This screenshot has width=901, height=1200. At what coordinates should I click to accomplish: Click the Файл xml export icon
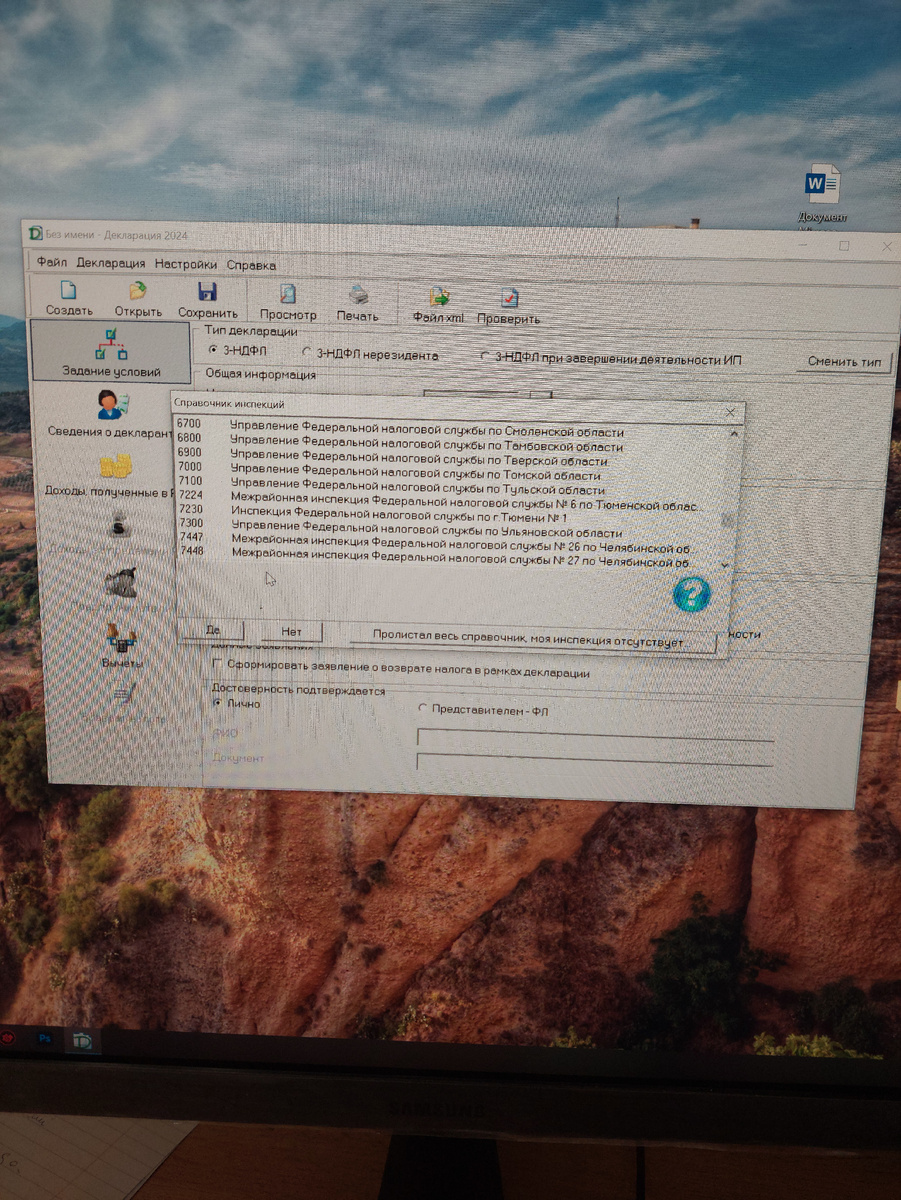tap(439, 297)
